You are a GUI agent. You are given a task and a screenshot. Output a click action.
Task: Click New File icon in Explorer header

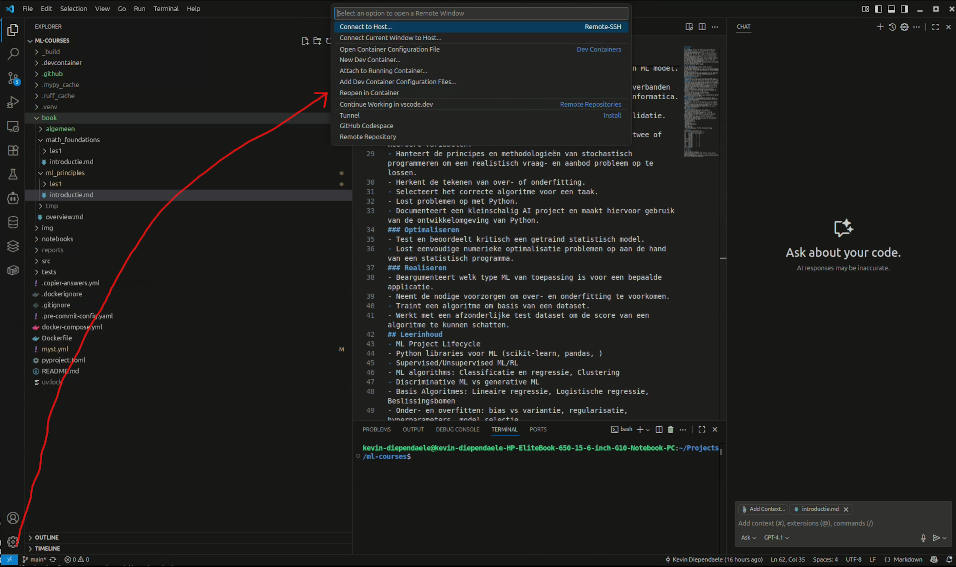[x=304, y=41]
